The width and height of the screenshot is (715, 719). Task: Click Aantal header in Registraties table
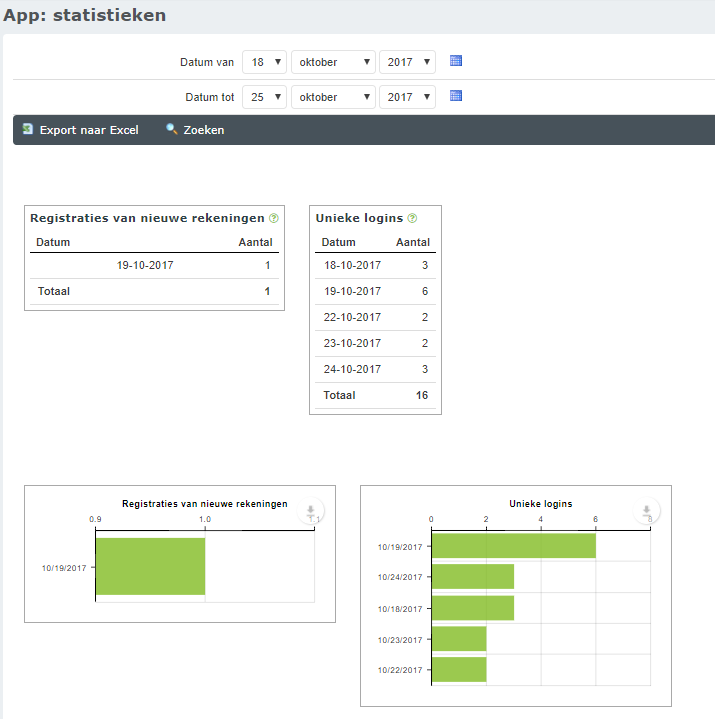pos(255,242)
